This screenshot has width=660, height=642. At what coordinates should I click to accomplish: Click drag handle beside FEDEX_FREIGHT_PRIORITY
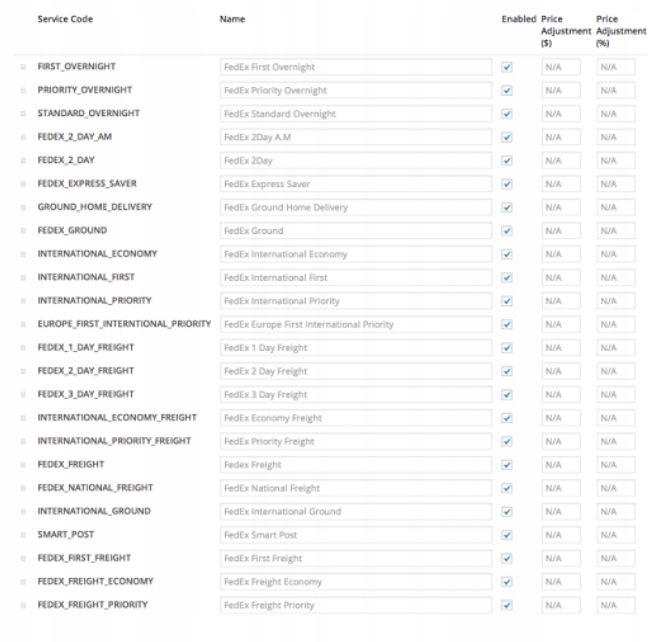pos(22,605)
